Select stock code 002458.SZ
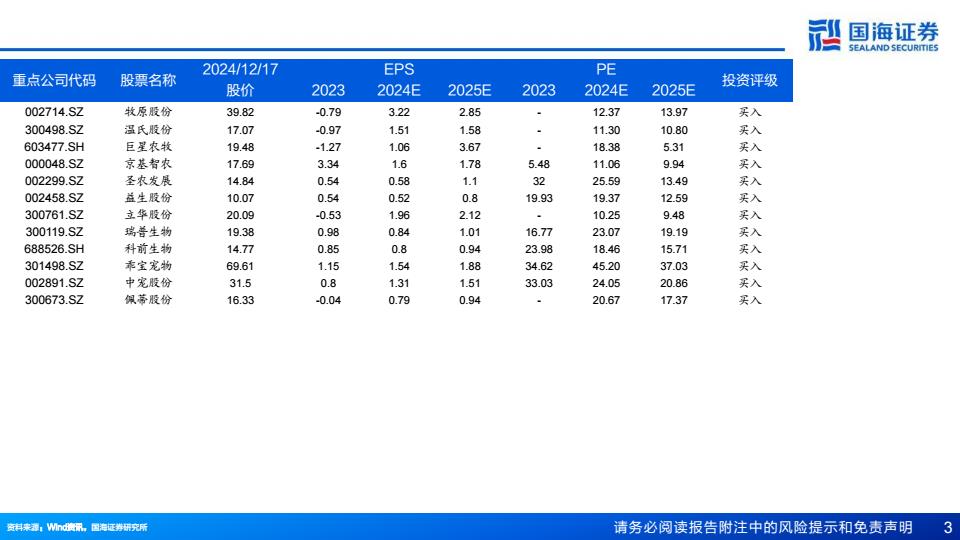 click(x=54, y=198)
